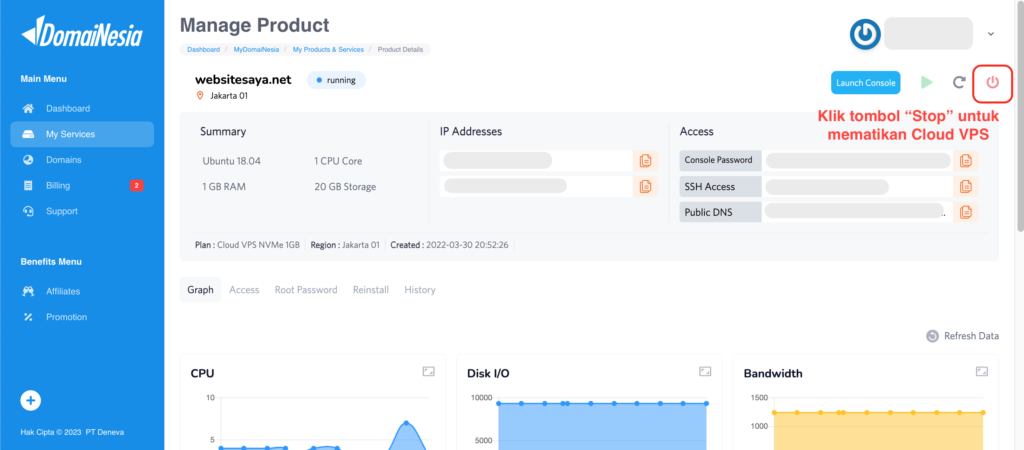Open Domains in sidebar
Image resolution: width=1024 pixels, height=450 pixels.
point(82,159)
